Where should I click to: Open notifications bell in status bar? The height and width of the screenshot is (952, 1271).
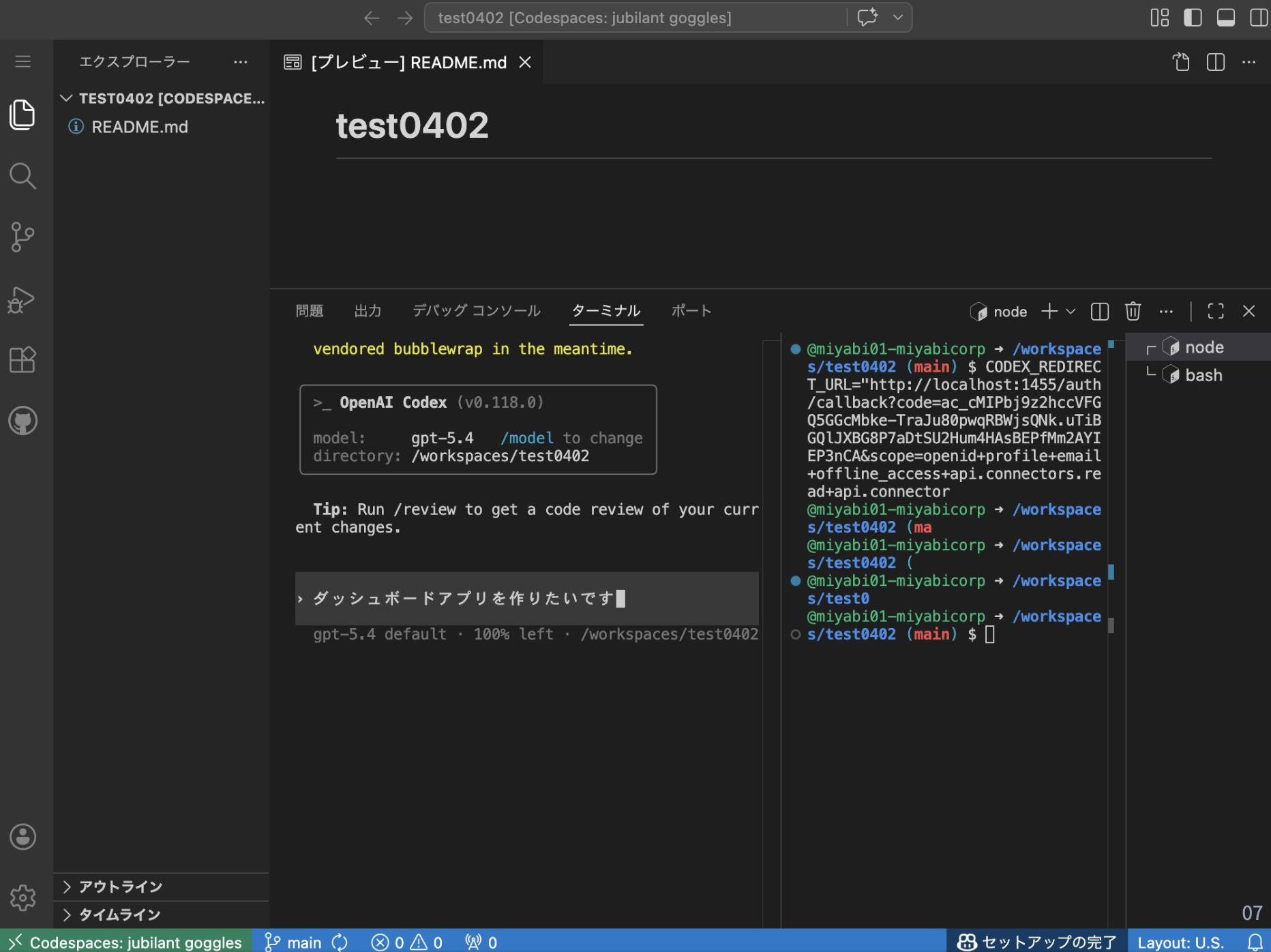click(x=1255, y=942)
